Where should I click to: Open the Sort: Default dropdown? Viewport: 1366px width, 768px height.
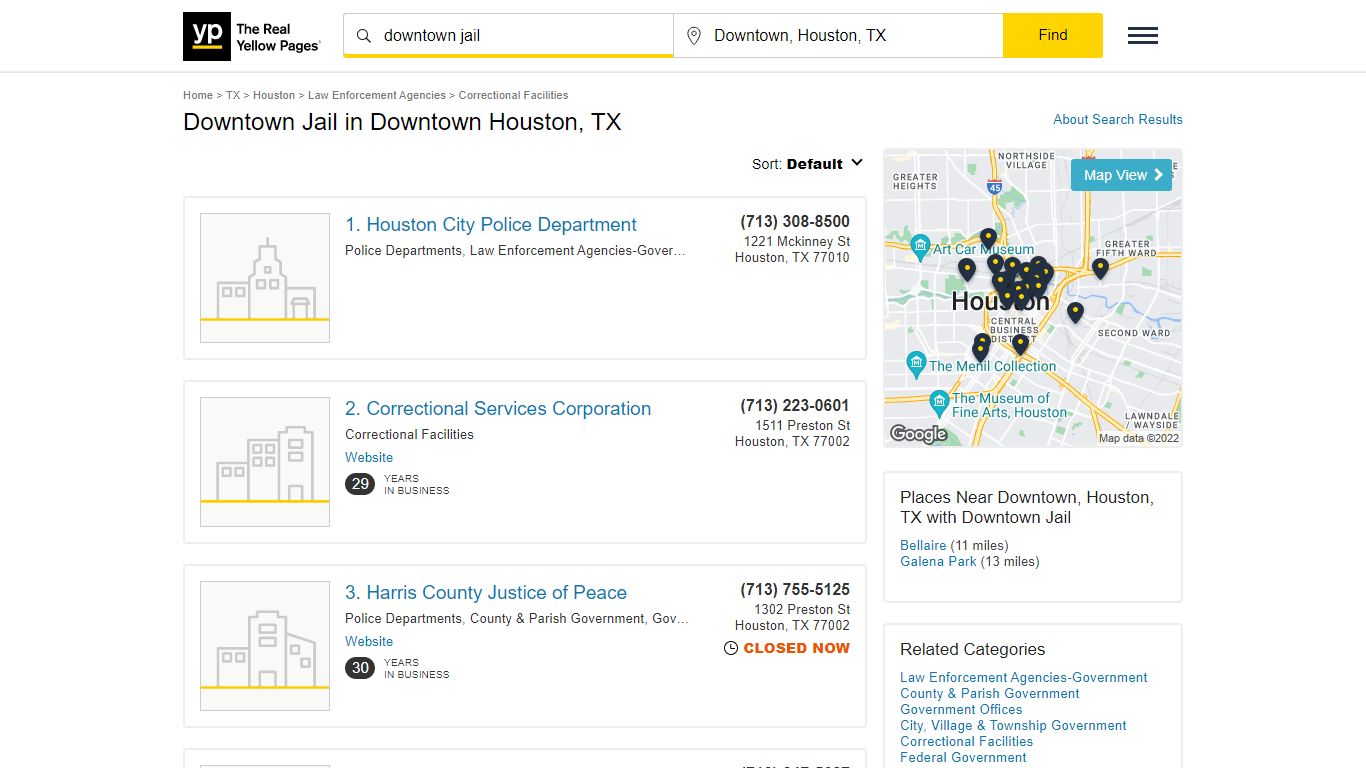click(x=807, y=164)
